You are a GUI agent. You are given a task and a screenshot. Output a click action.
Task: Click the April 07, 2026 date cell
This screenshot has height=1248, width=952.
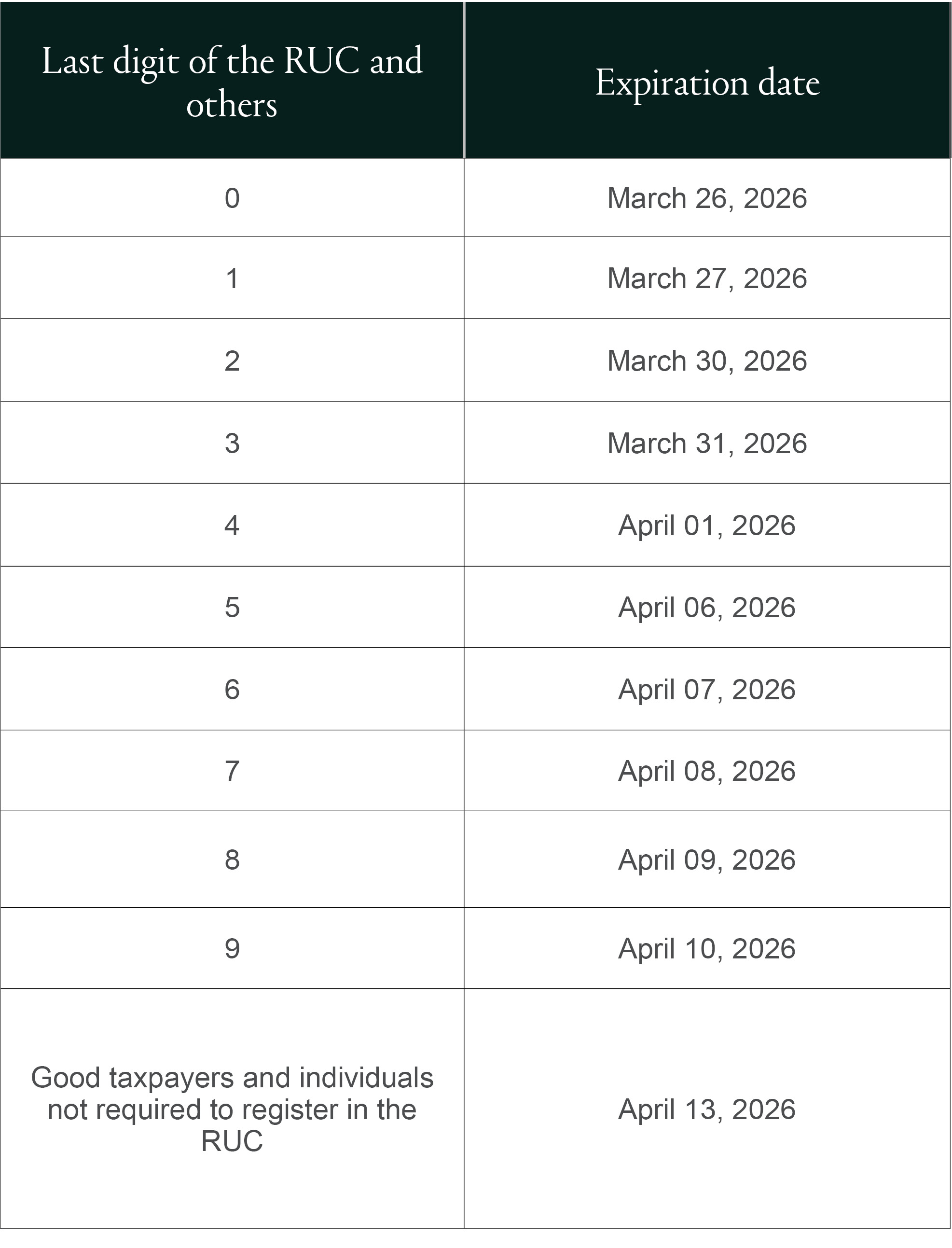coord(707,689)
